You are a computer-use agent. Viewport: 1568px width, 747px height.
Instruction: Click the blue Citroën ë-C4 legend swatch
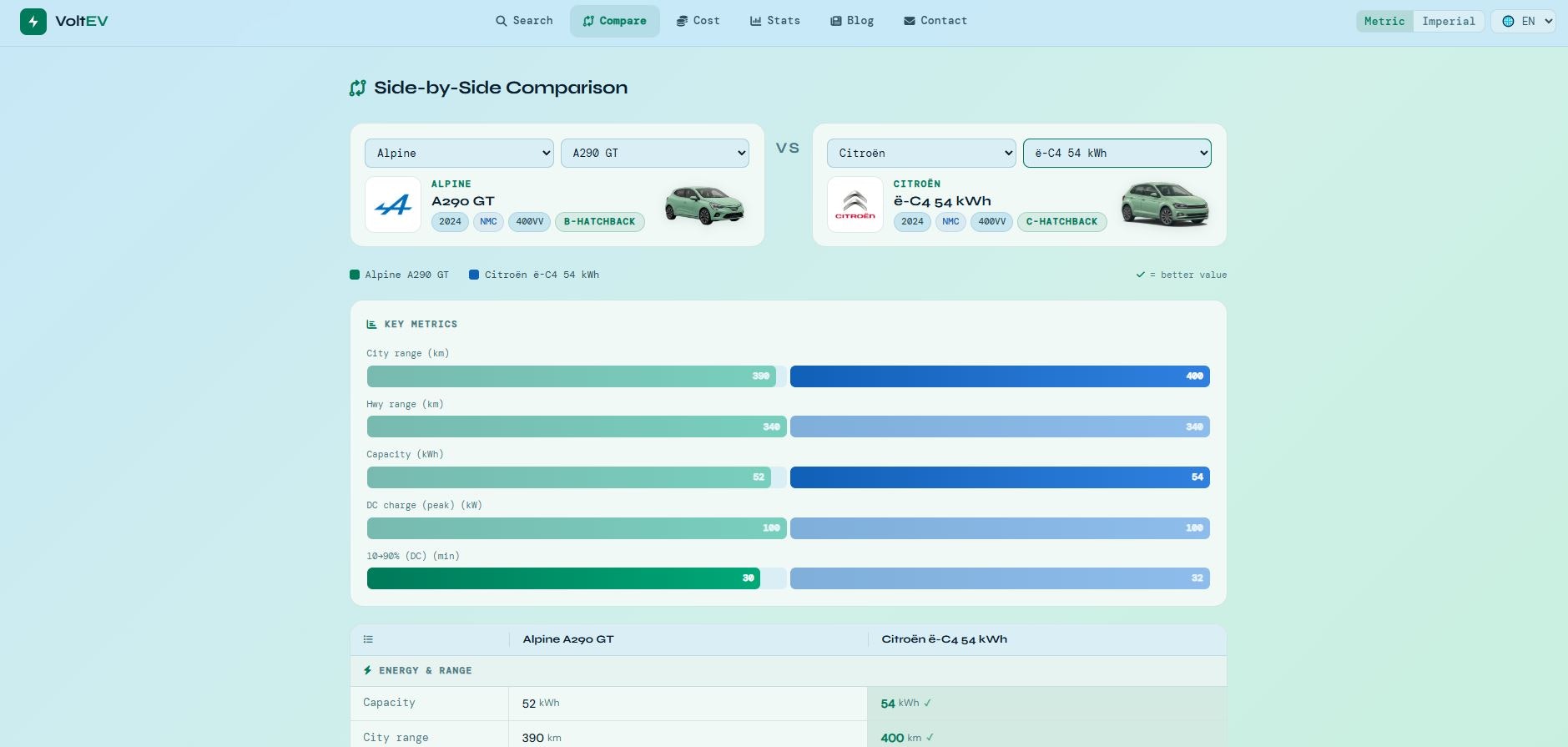tap(474, 275)
